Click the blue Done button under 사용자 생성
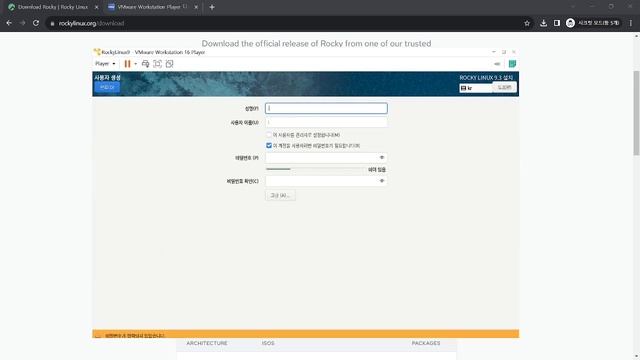This screenshot has width=640, height=360. point(107,87)
